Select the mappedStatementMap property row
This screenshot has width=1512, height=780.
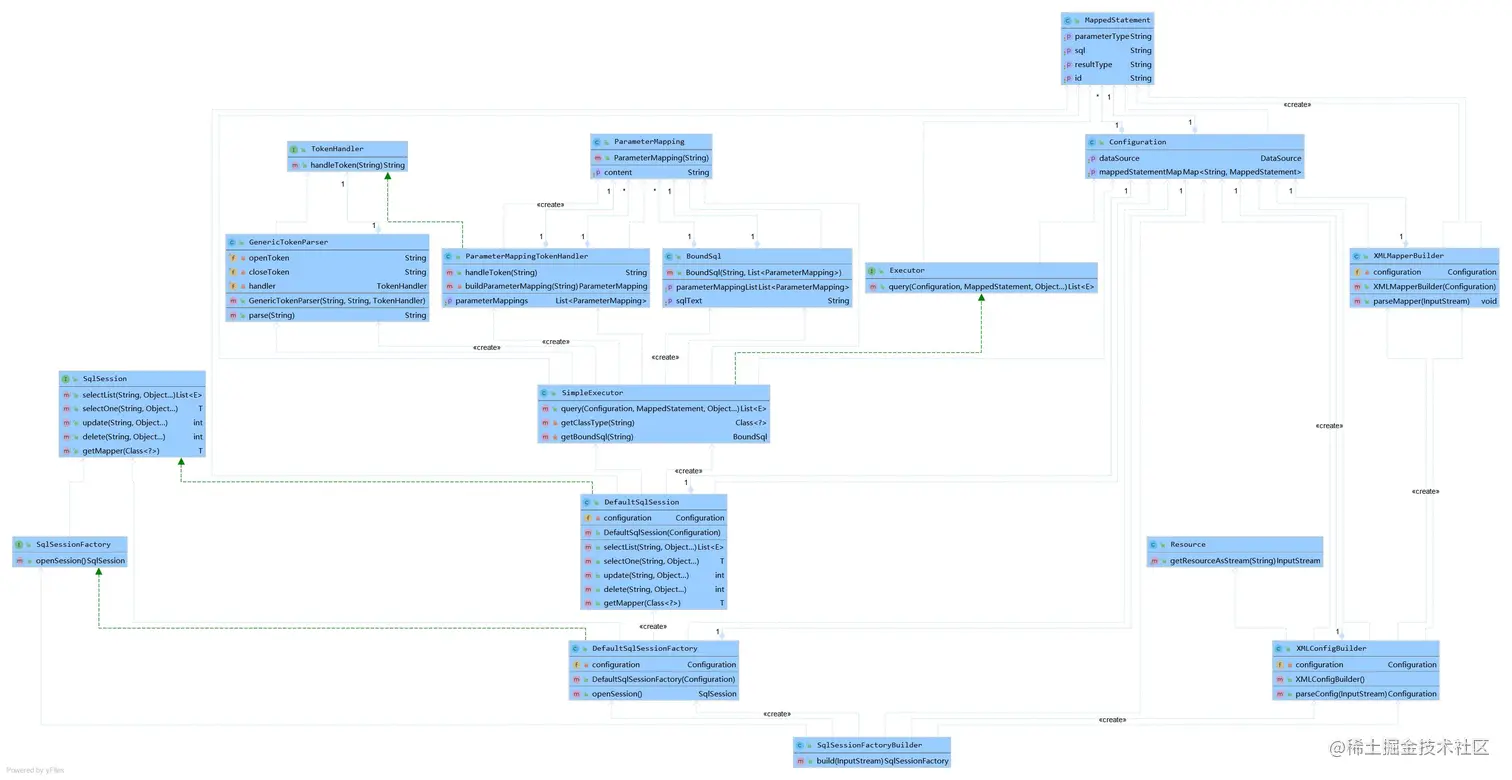click(x=1194, y=172)
